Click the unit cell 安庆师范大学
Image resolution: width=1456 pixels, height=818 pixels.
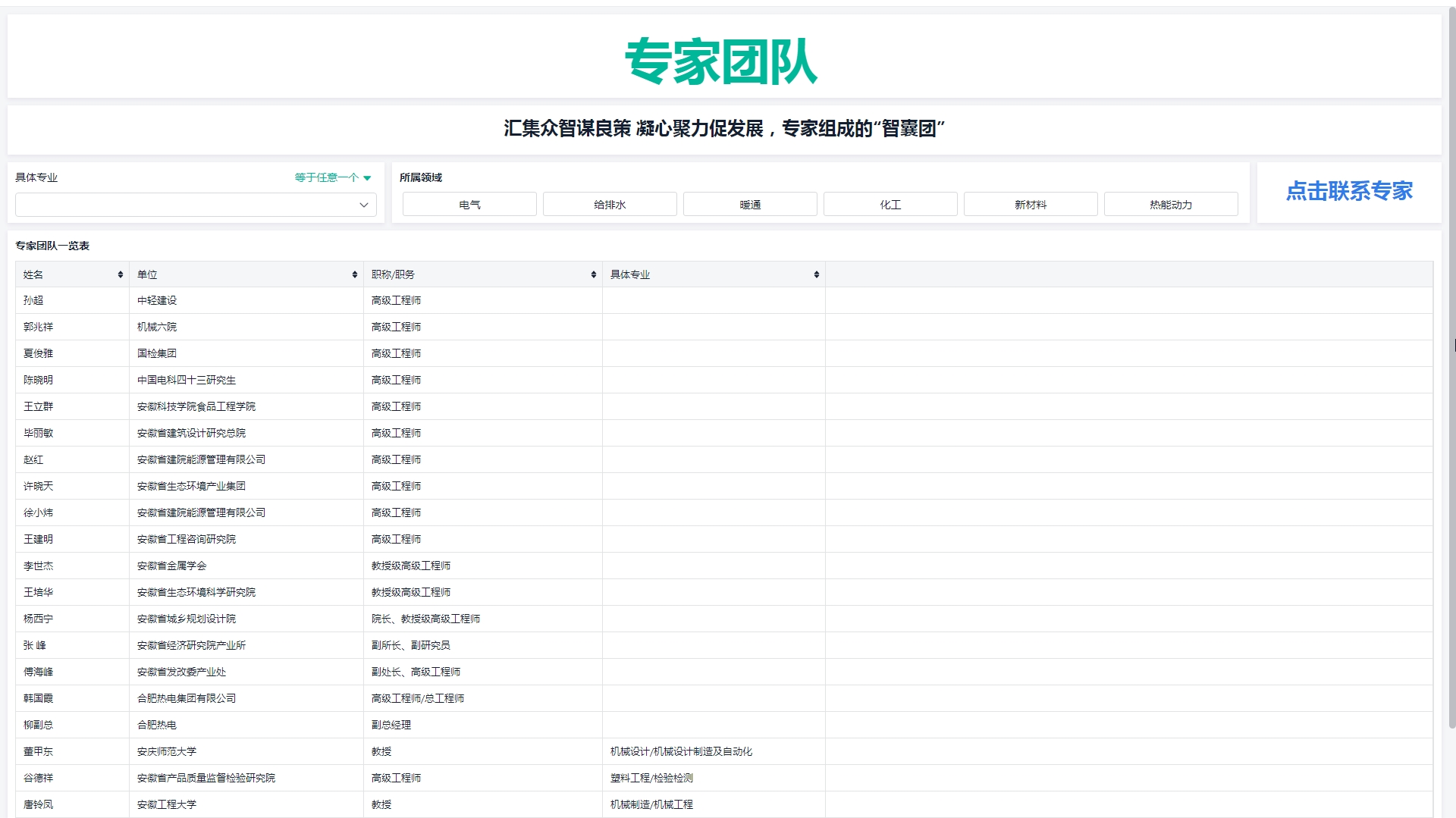[x=246, y=751]
